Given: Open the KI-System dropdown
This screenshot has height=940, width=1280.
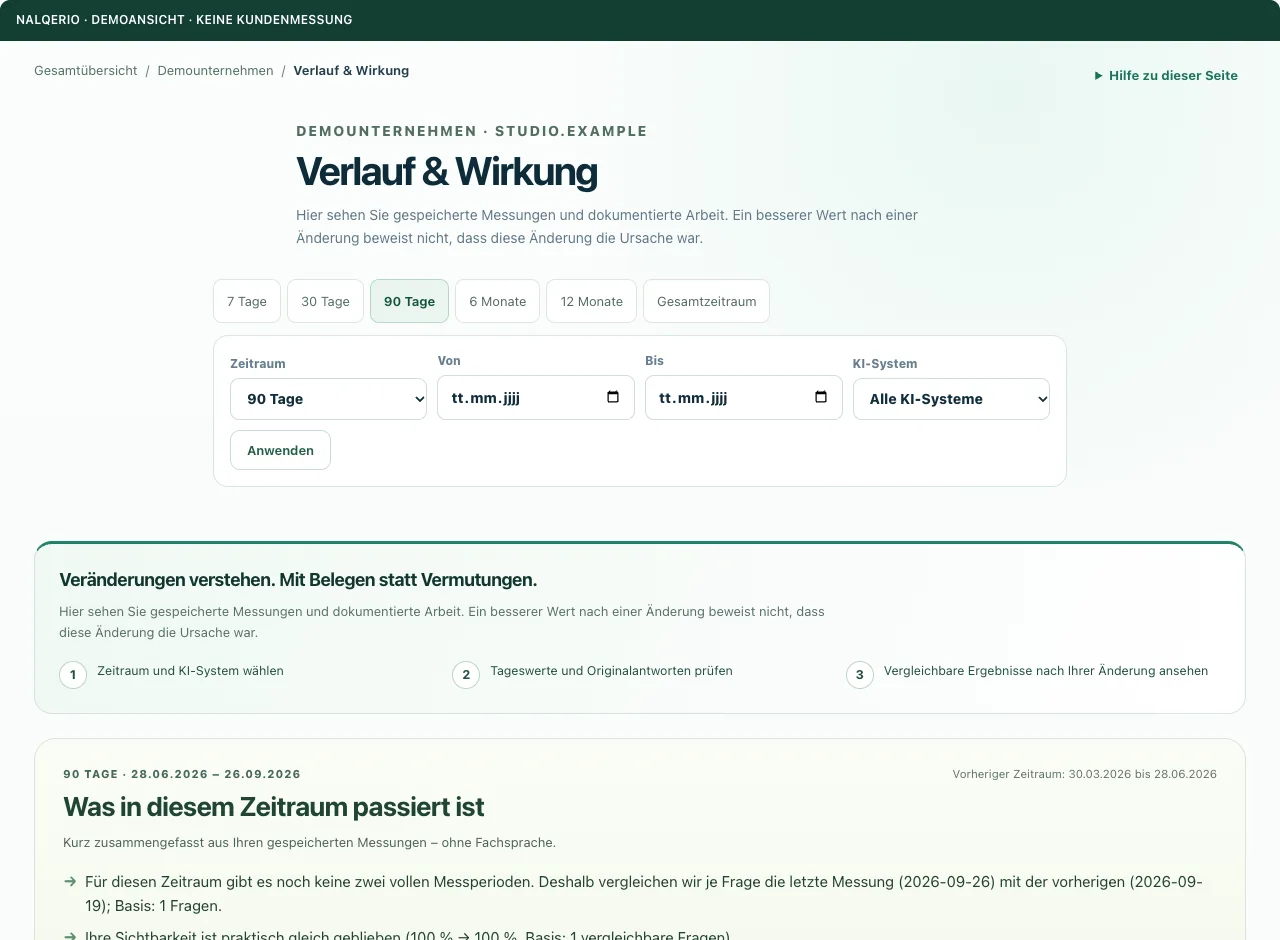Looking at the screenshot, I should coord(951,399).
